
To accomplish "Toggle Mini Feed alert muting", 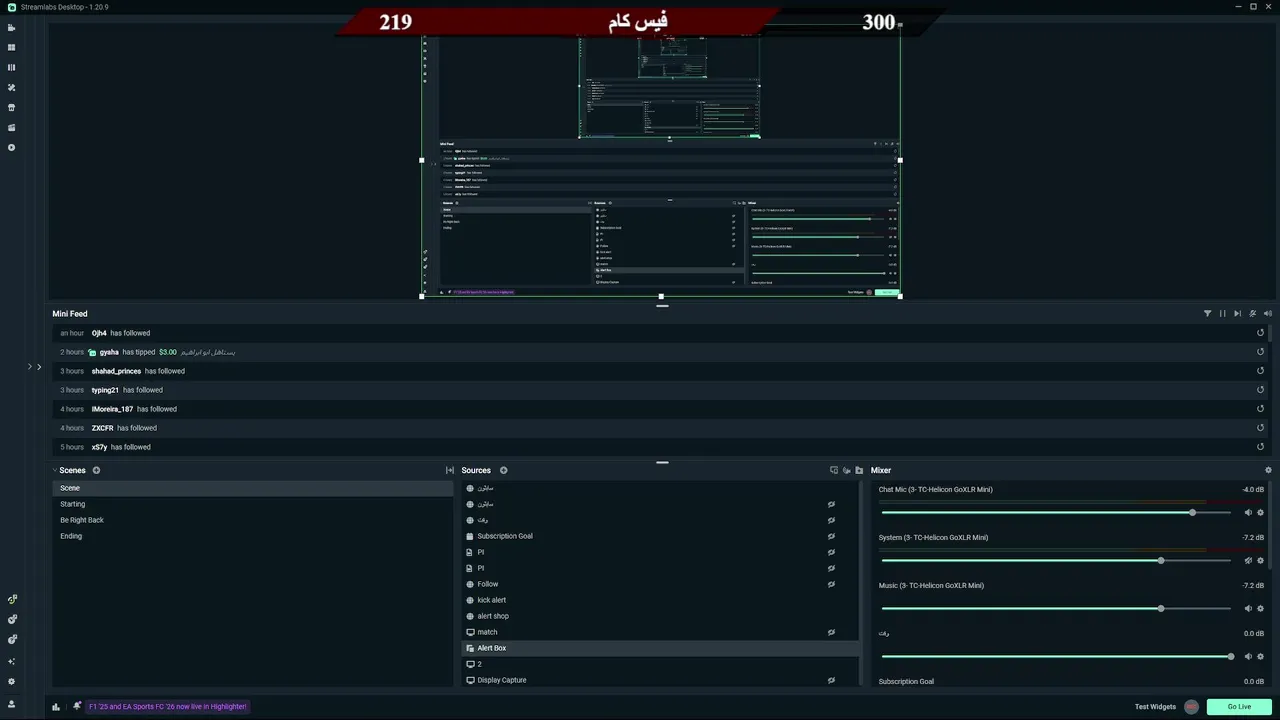I will pos(1253,313).
